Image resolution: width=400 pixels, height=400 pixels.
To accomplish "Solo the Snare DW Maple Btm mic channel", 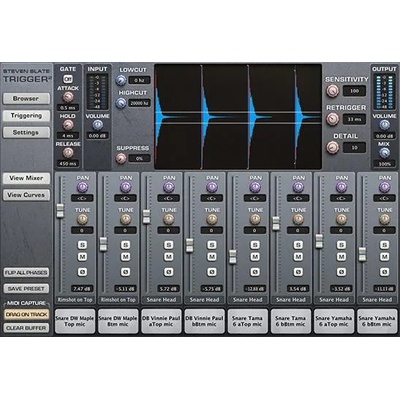I will pos(125,245).
